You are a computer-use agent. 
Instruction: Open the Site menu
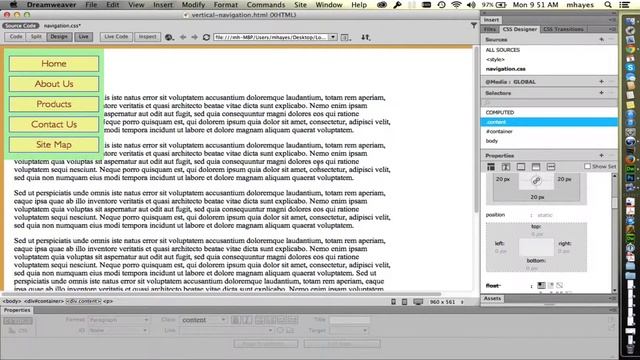(x=300, y=5)
